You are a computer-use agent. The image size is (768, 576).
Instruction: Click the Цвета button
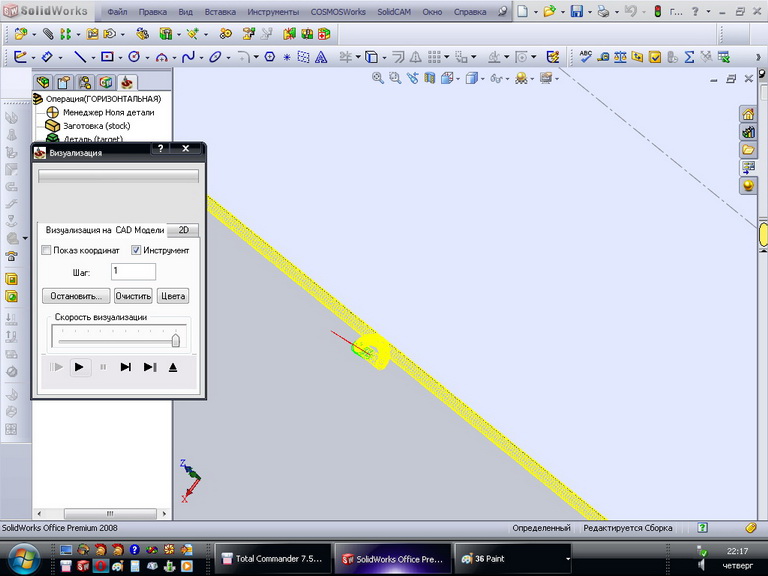point(173,296)
